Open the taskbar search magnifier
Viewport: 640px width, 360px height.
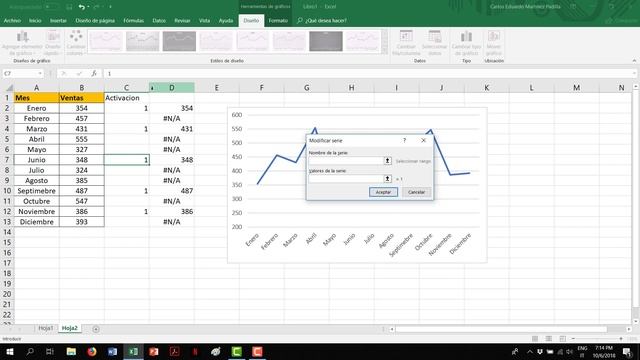30,351
